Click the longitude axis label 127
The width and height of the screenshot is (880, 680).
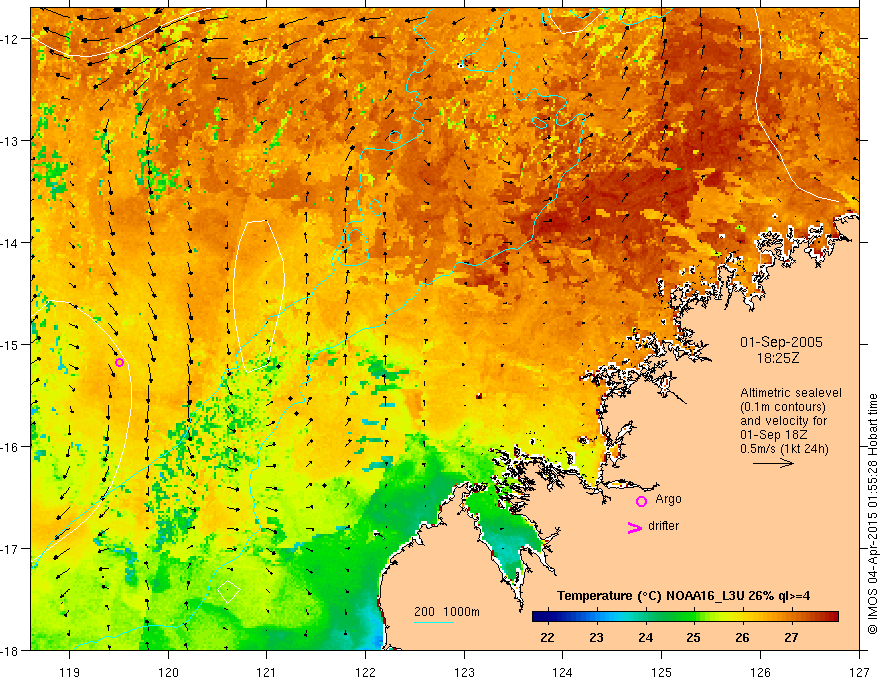859,672
